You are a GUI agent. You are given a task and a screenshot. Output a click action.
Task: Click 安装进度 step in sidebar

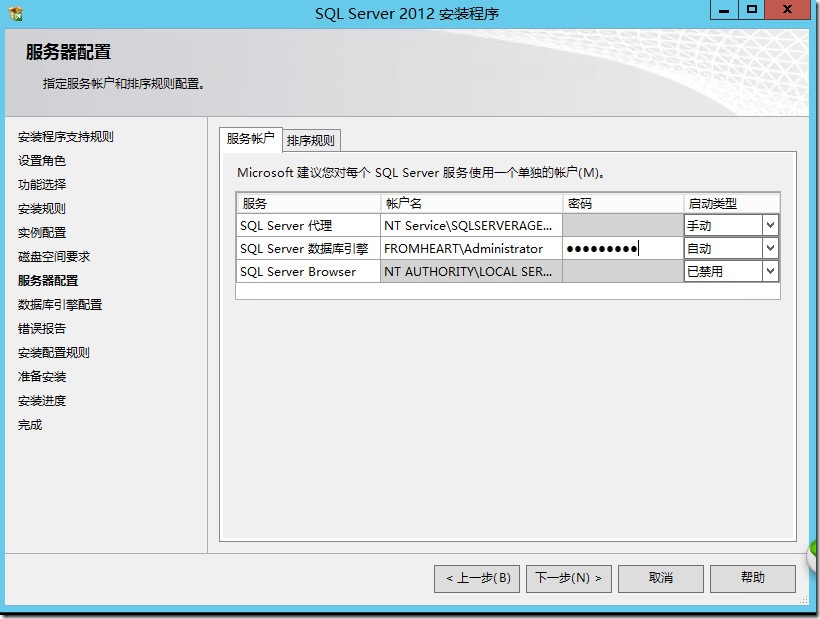(x=42, y=401)
